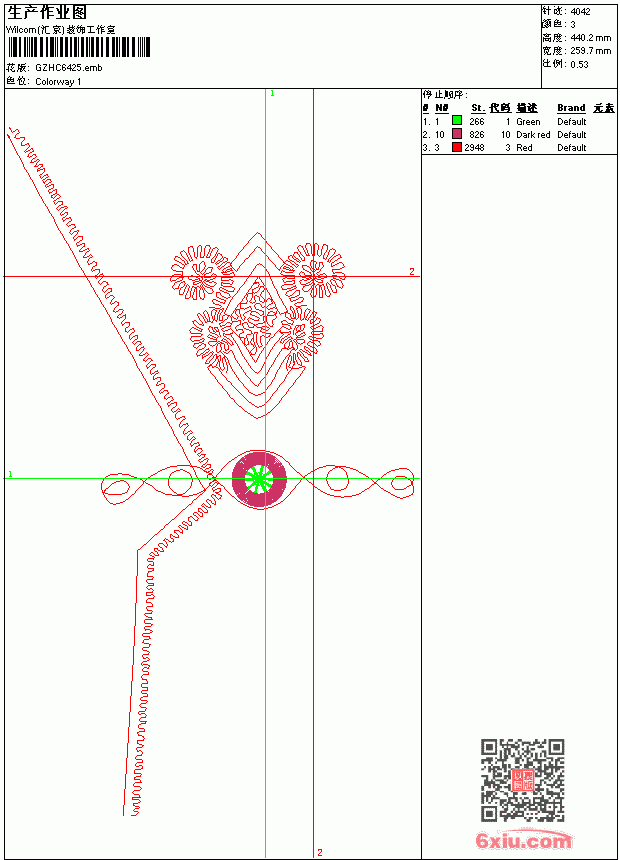Click the barcode under the studio name
Image resolution: width=620 pixels, height=860 pixels.
(x=79, y=47)
